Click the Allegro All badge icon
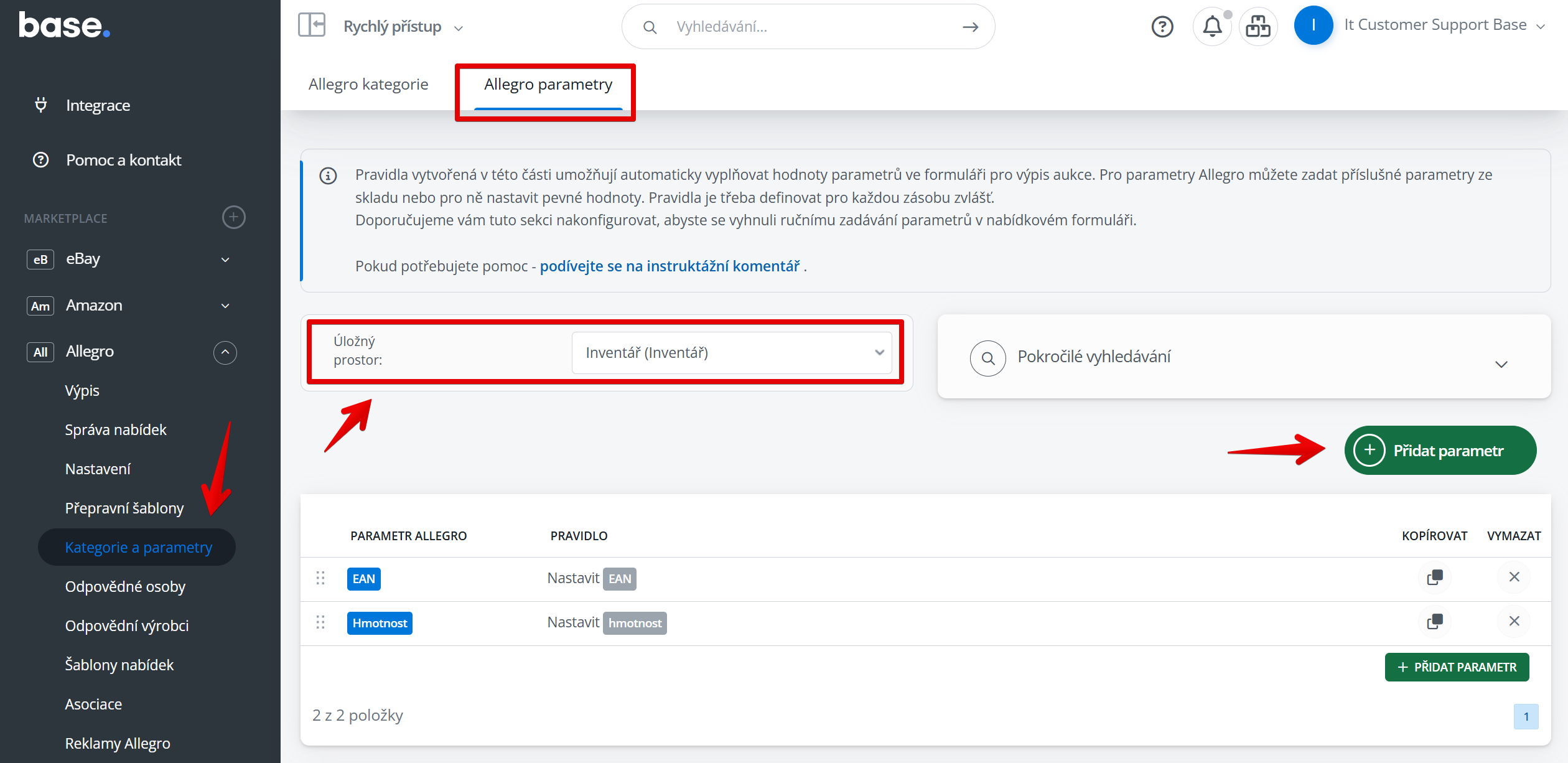1568x763 pixels. (40, 352)
